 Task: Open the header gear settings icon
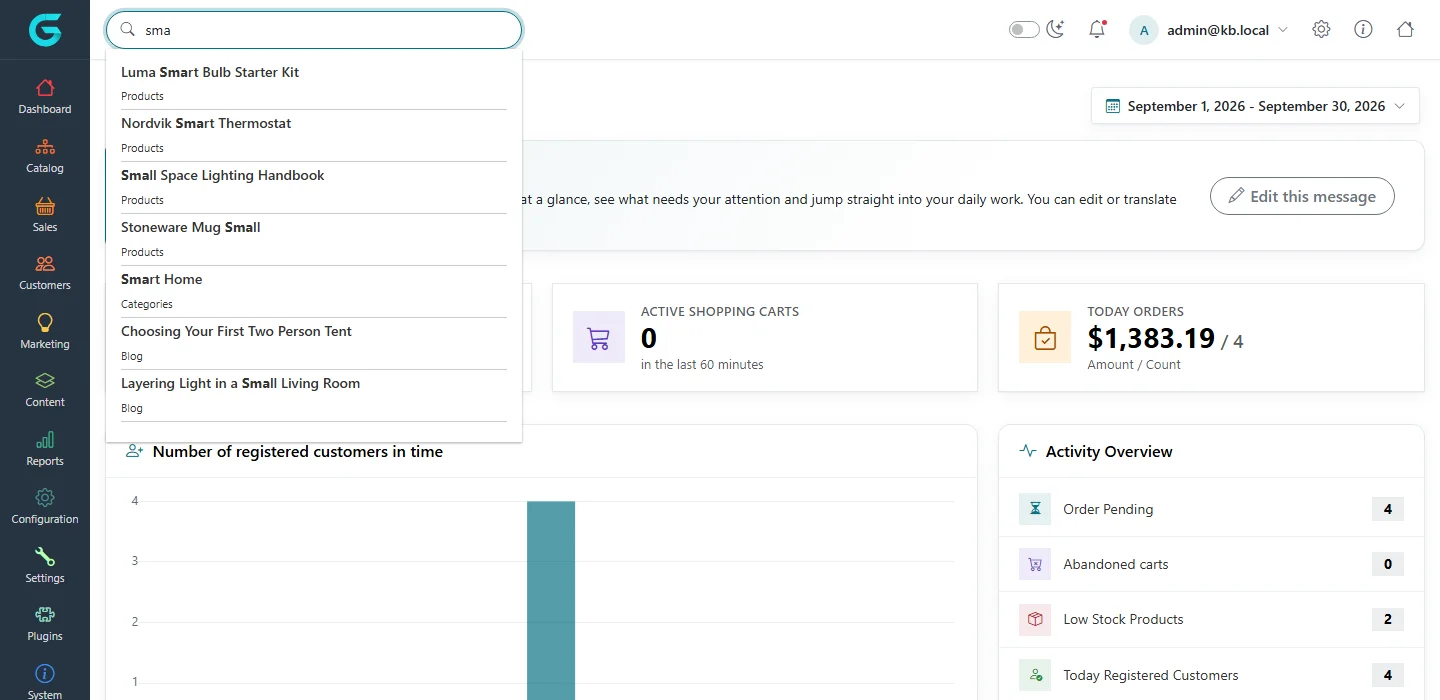click(1321, 29)
